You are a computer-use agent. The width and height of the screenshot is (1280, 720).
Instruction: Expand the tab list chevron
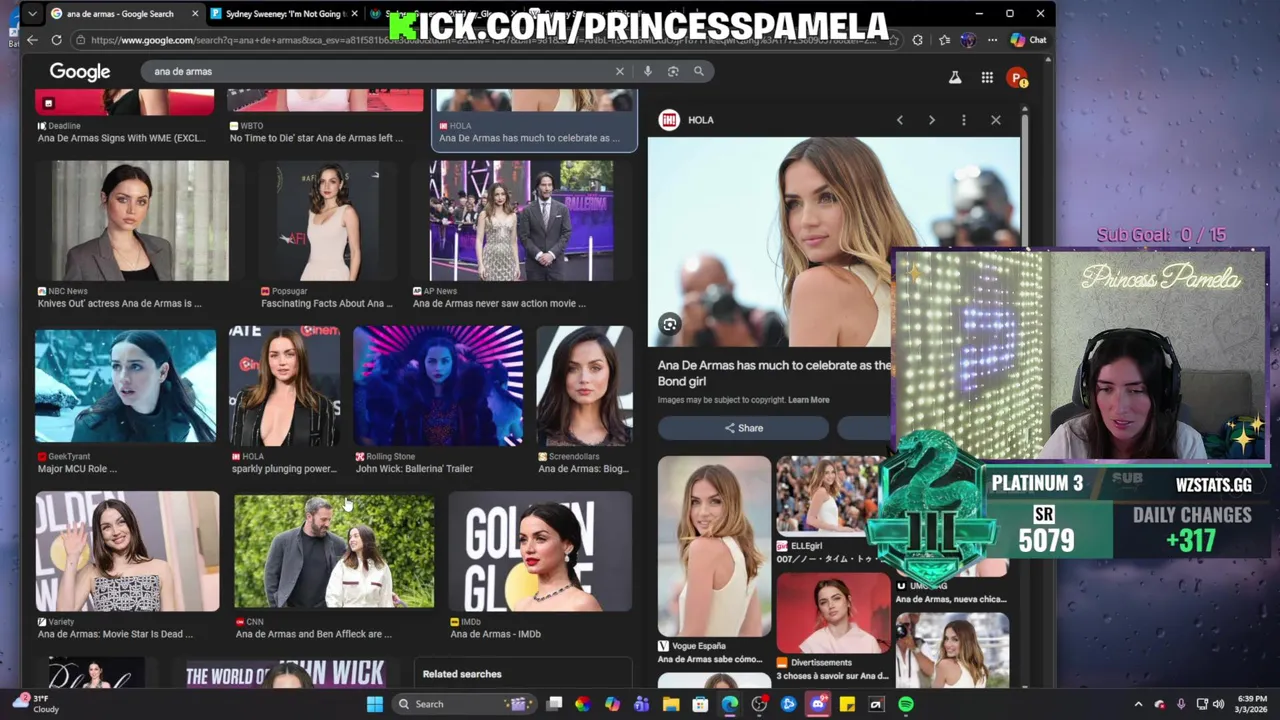tap(33, 14)
